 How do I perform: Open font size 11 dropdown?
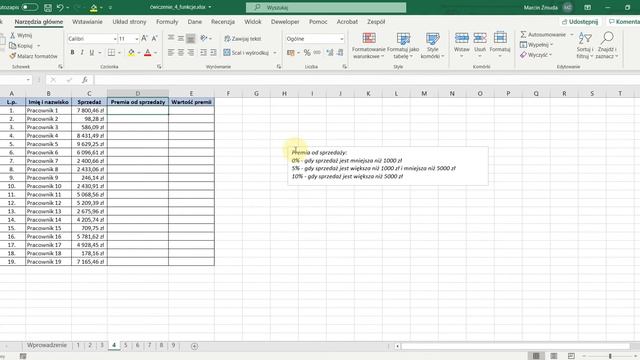(x=137, y=39)
